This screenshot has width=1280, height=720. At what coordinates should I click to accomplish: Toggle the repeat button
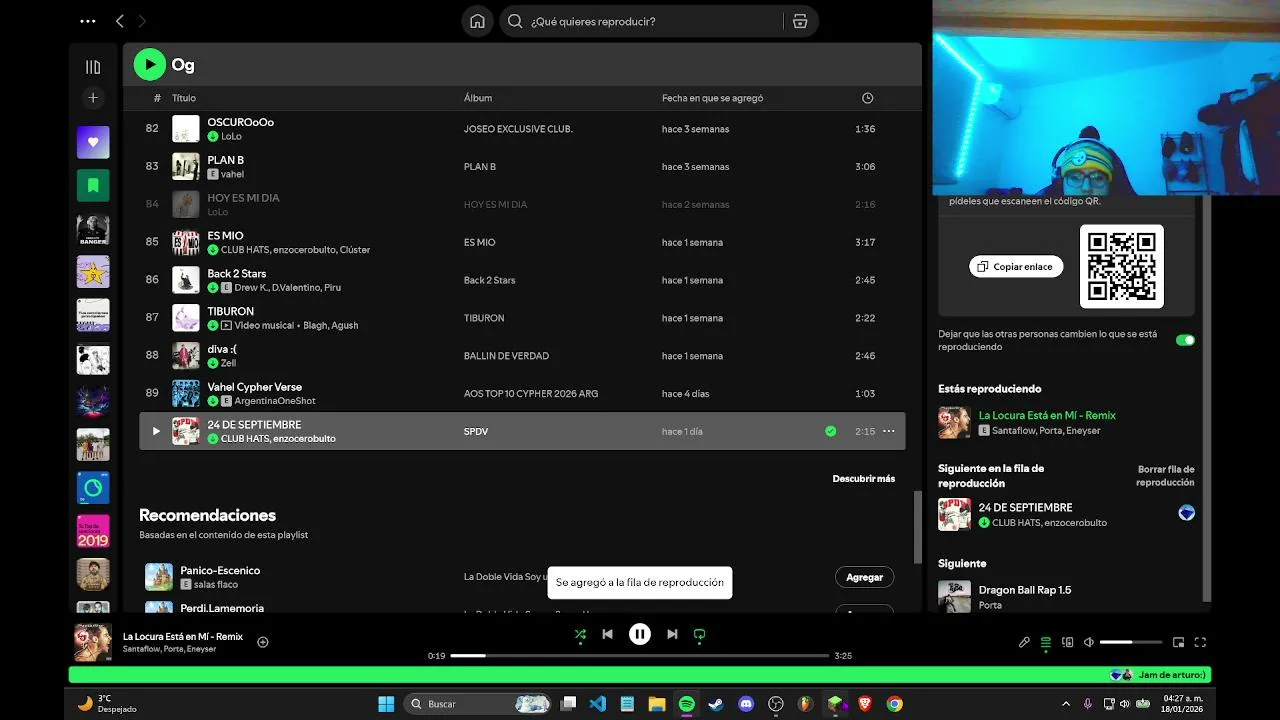tap(699, 634)
